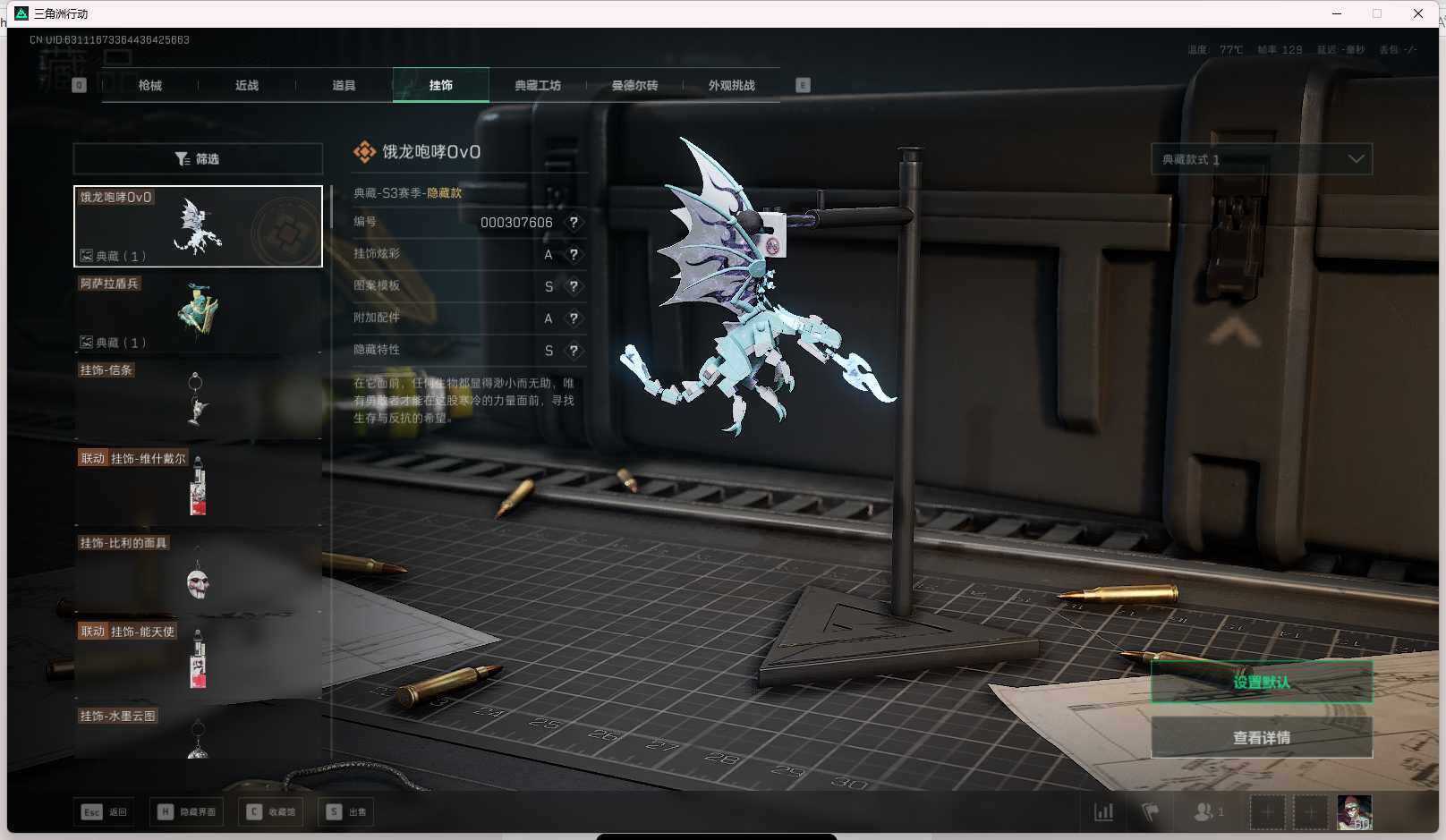Open the bar chart statistics icon
The width and height of the screenshot is (1446, 840).
click(1104, 812)
